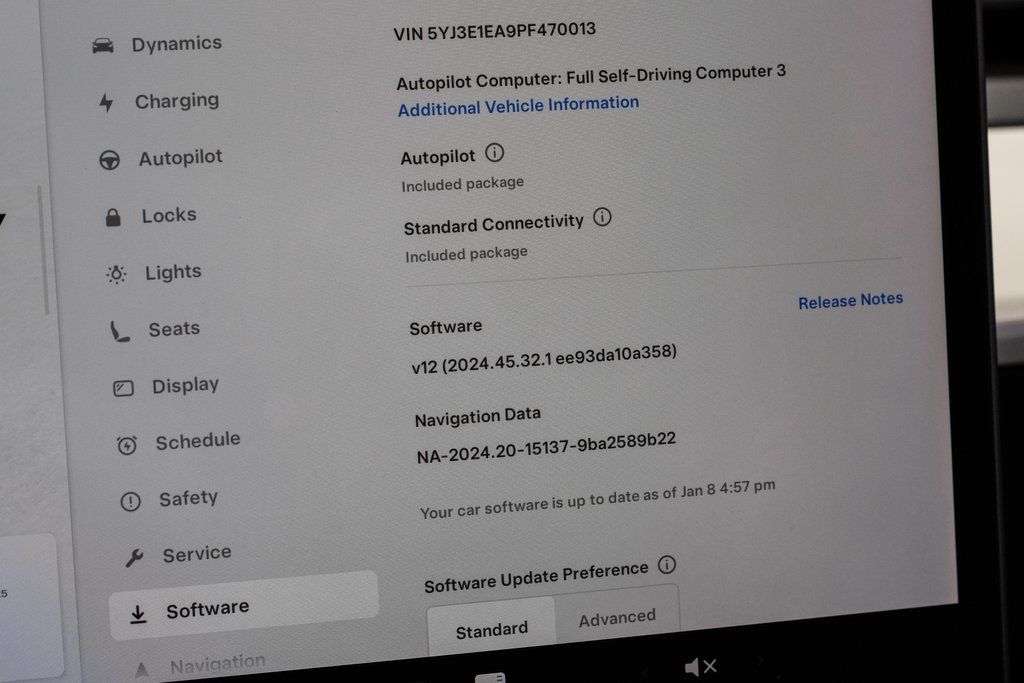Select the Standard update preference tab

pyautogui.click(x=491, y=628)
